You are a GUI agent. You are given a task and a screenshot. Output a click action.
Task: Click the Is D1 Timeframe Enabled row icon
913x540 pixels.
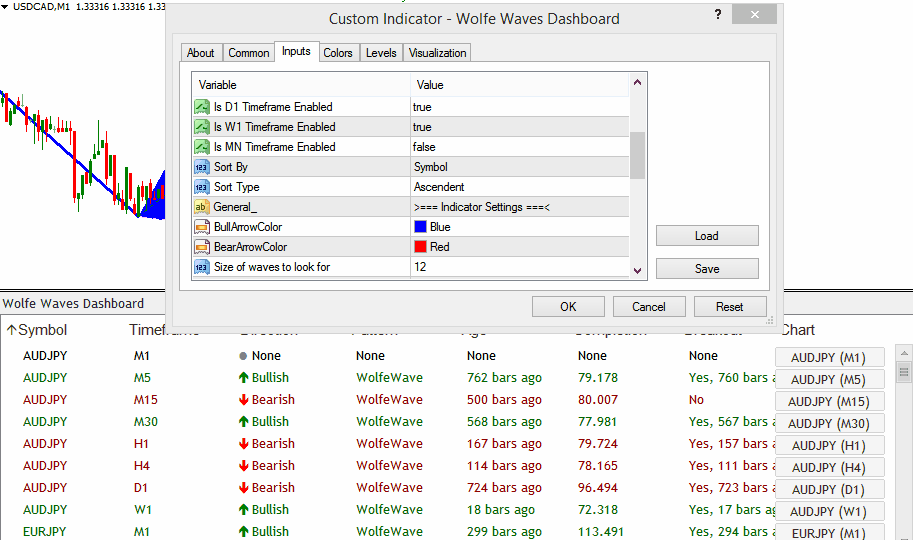click(x=201, y=107)
